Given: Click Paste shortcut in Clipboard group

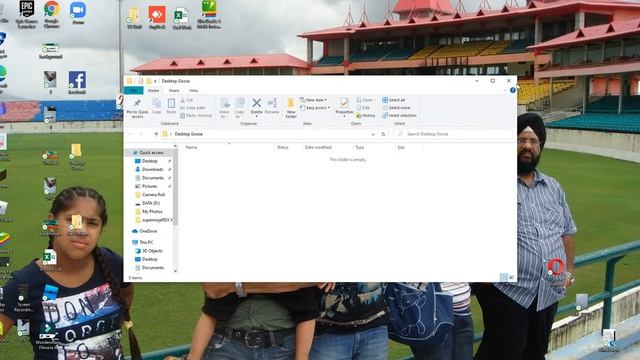Looking at the screenshot, I should coord(196,116).
